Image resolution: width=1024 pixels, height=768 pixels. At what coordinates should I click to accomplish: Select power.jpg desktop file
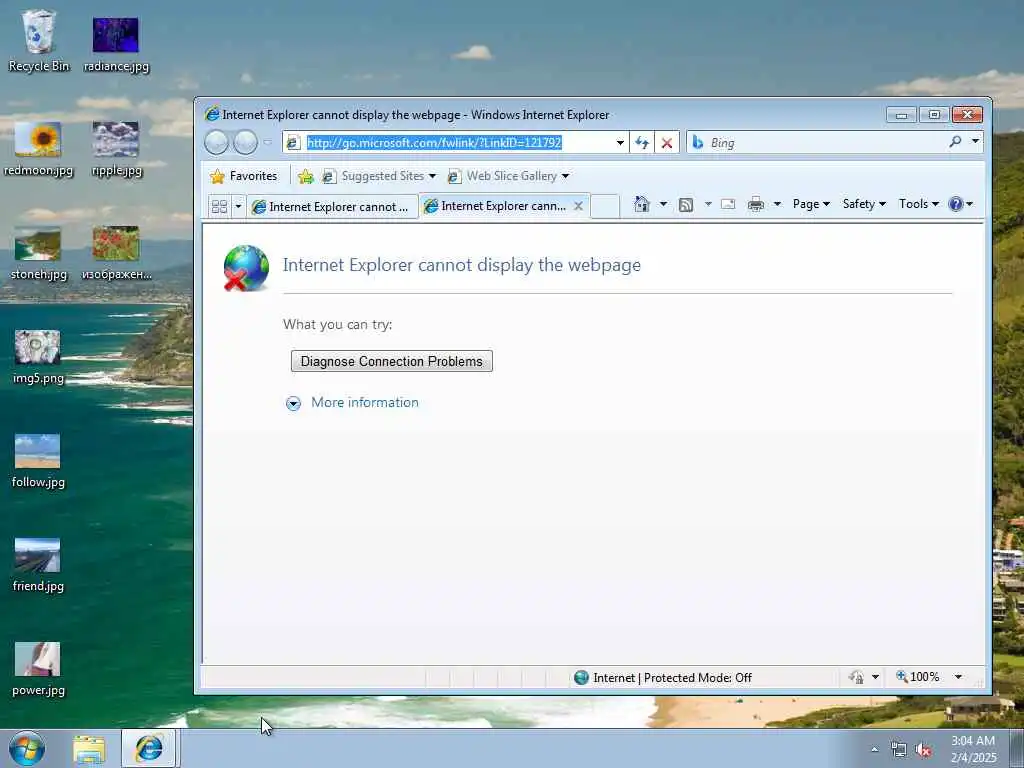point(38,668)
